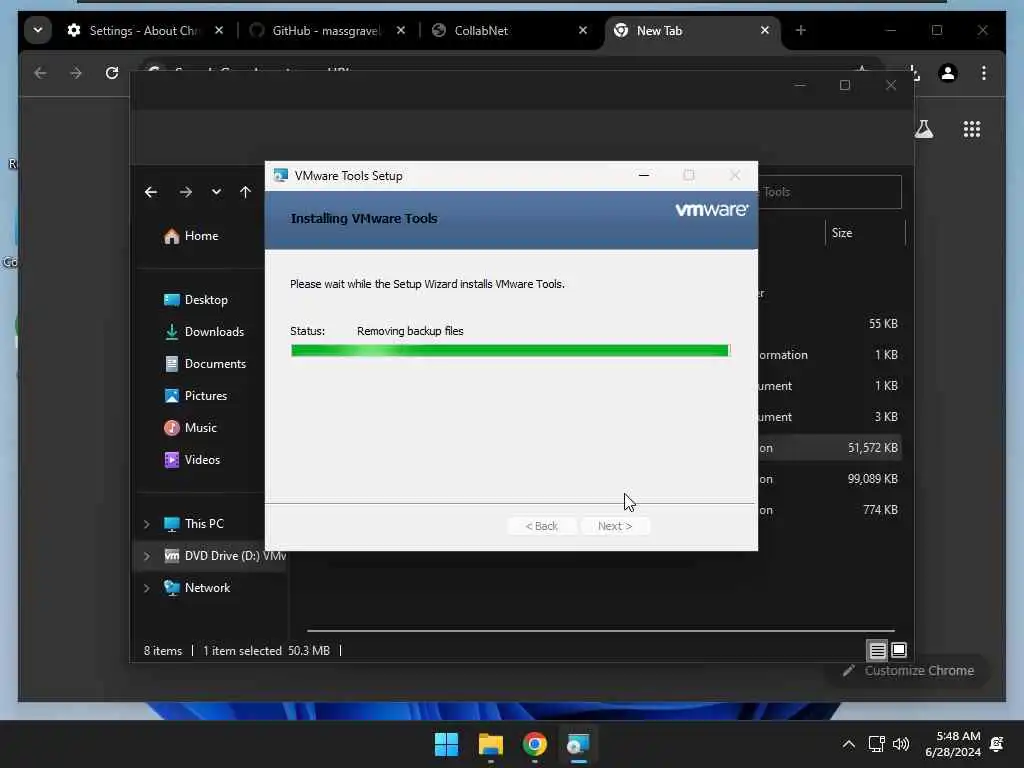Click Customize Chrome button
The height and width of the screenshot is (768, 1024).
[908, 671]
